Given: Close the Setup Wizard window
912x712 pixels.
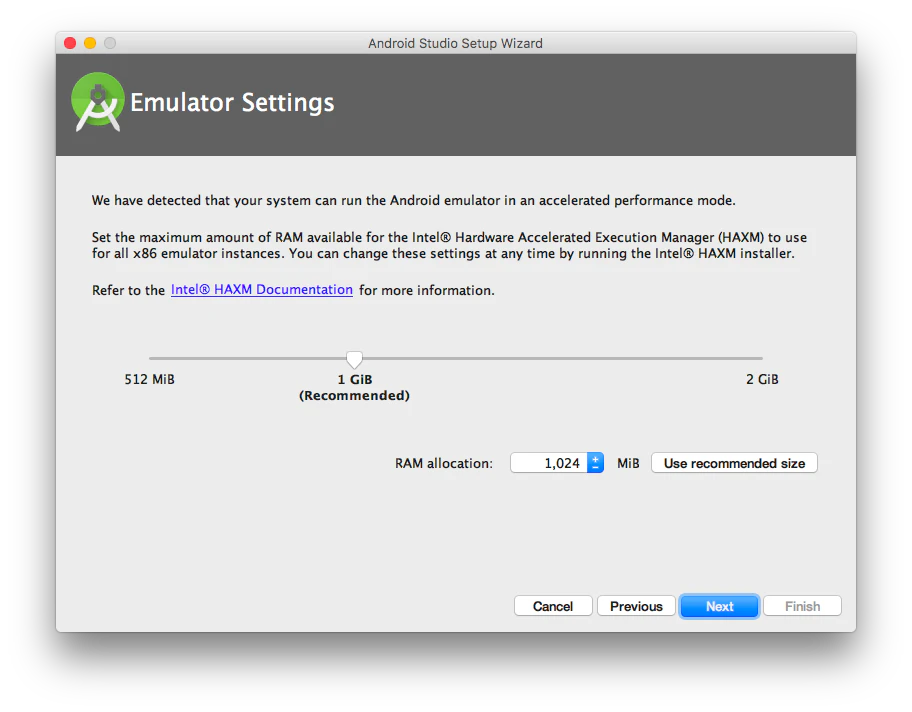Looking at the screenshot, I should [70, 43].
